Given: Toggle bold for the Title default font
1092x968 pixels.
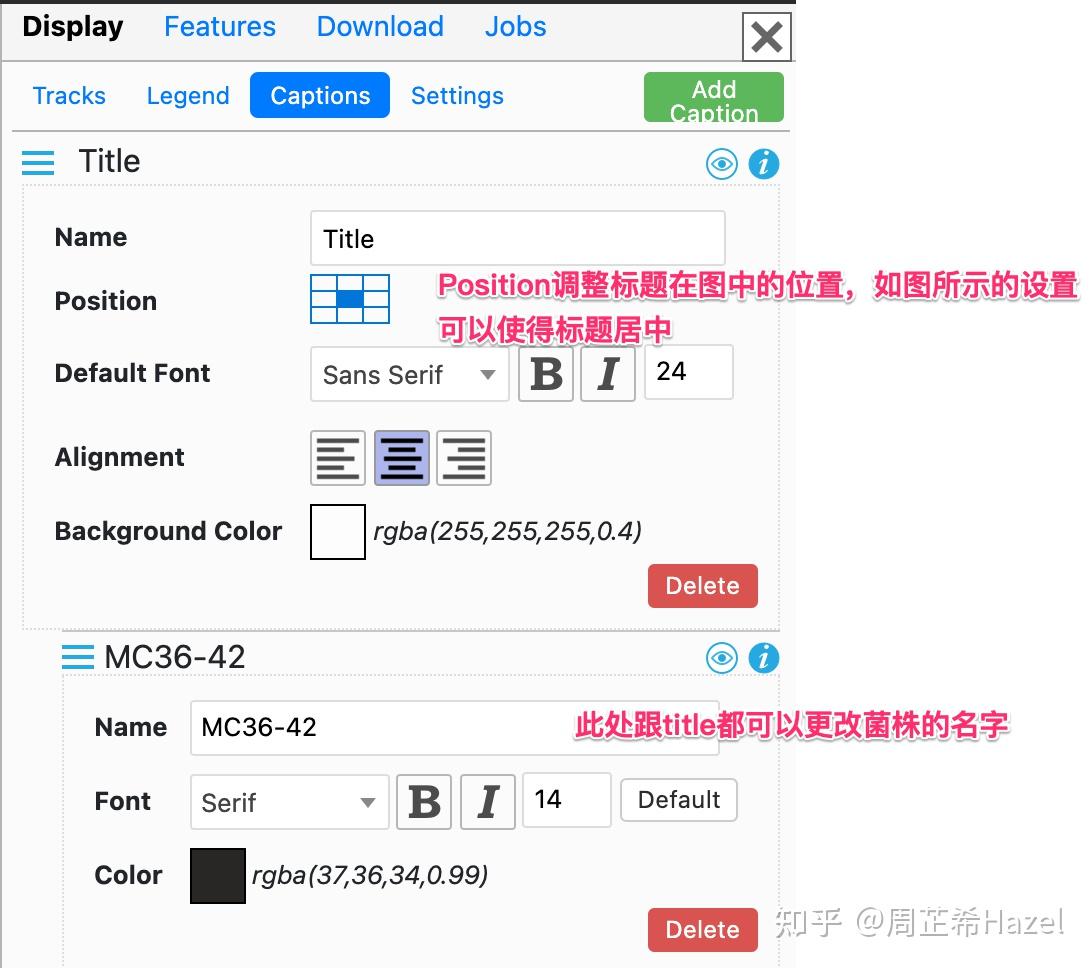Looking at the screenshot, I should [545, 372].
